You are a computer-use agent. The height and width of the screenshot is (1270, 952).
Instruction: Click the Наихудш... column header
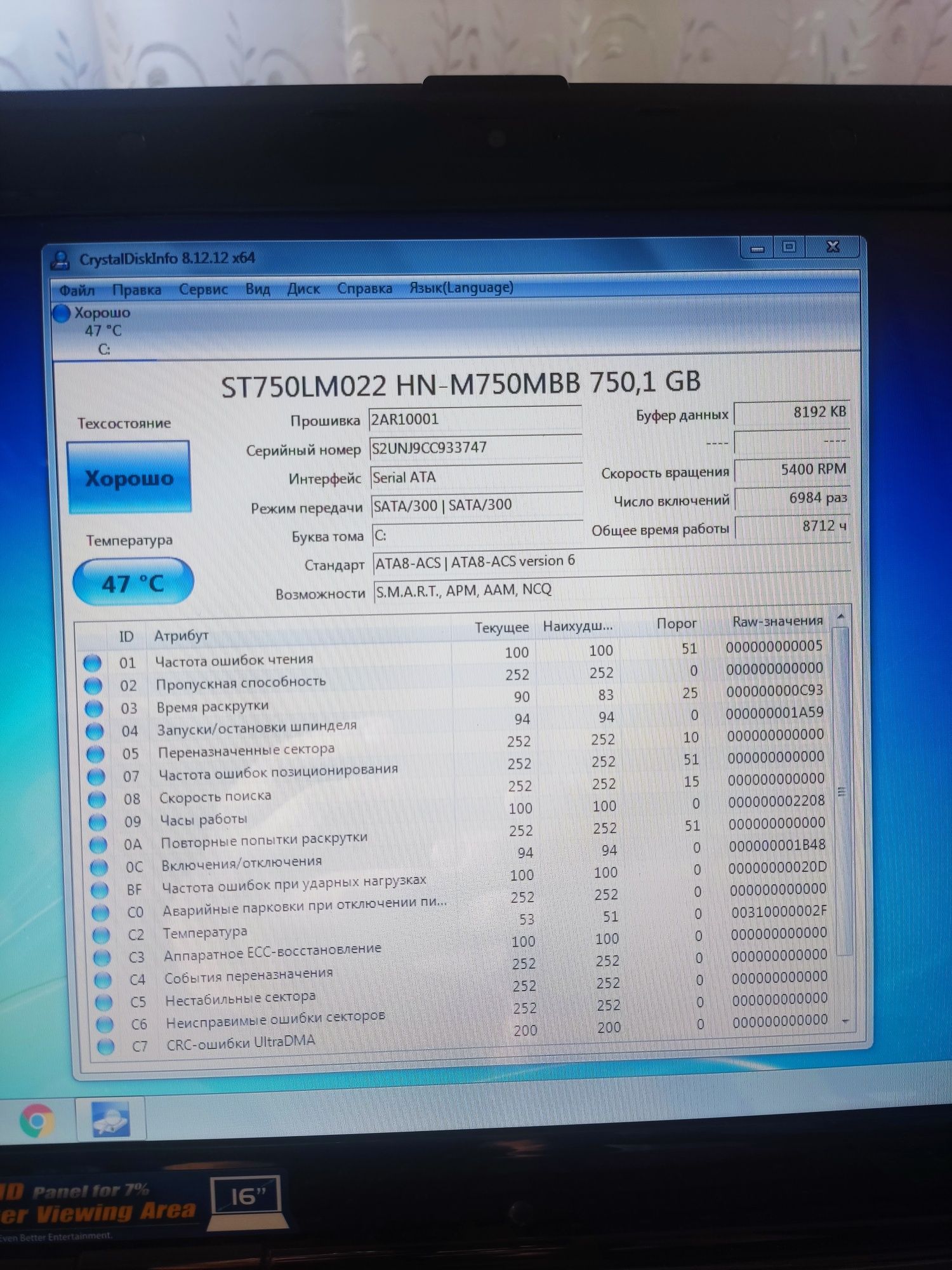[x=577, y=626]
